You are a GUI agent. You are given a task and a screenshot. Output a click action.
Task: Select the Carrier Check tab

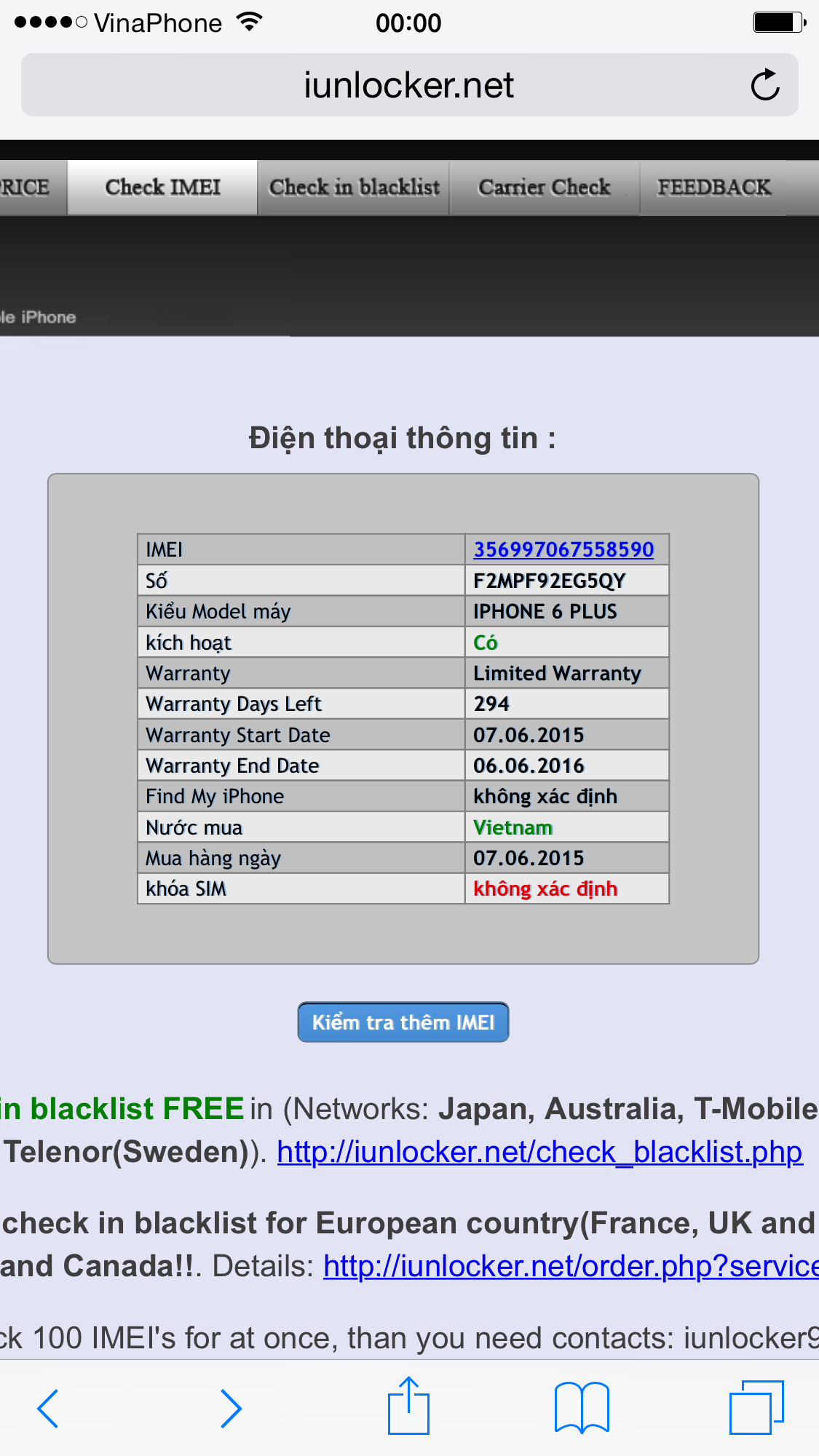tap(544, 188)
